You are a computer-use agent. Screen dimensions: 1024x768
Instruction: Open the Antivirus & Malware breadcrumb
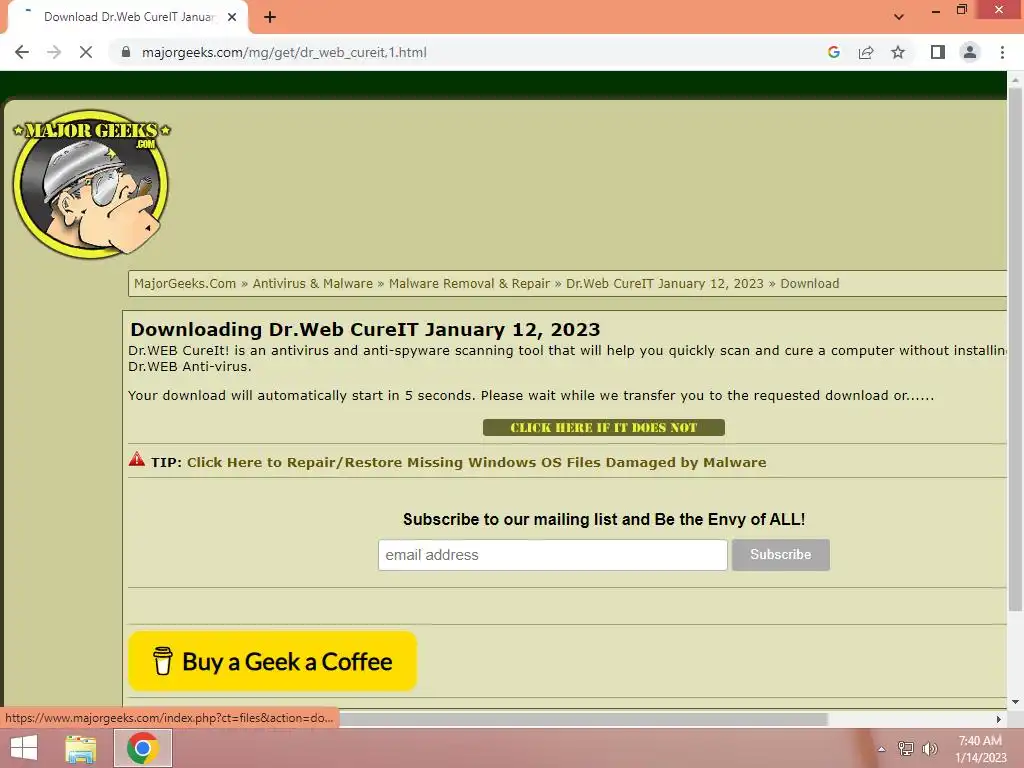point(312,283)
